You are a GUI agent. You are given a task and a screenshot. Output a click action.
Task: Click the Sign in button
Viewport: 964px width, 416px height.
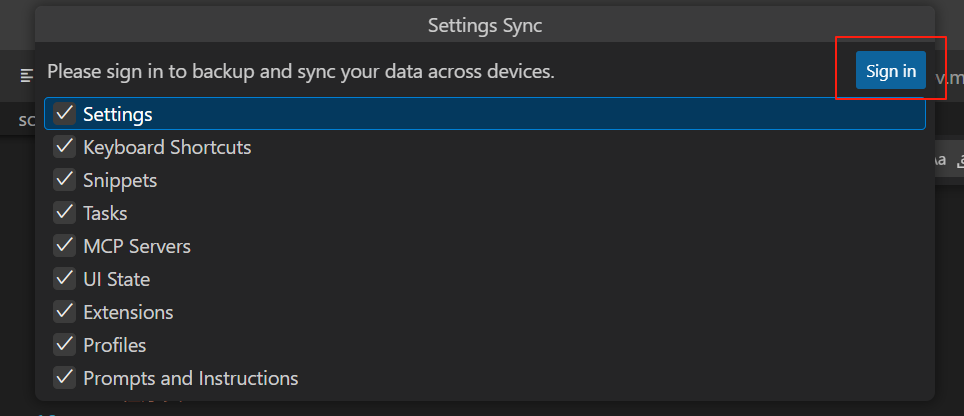click(890, 71)
